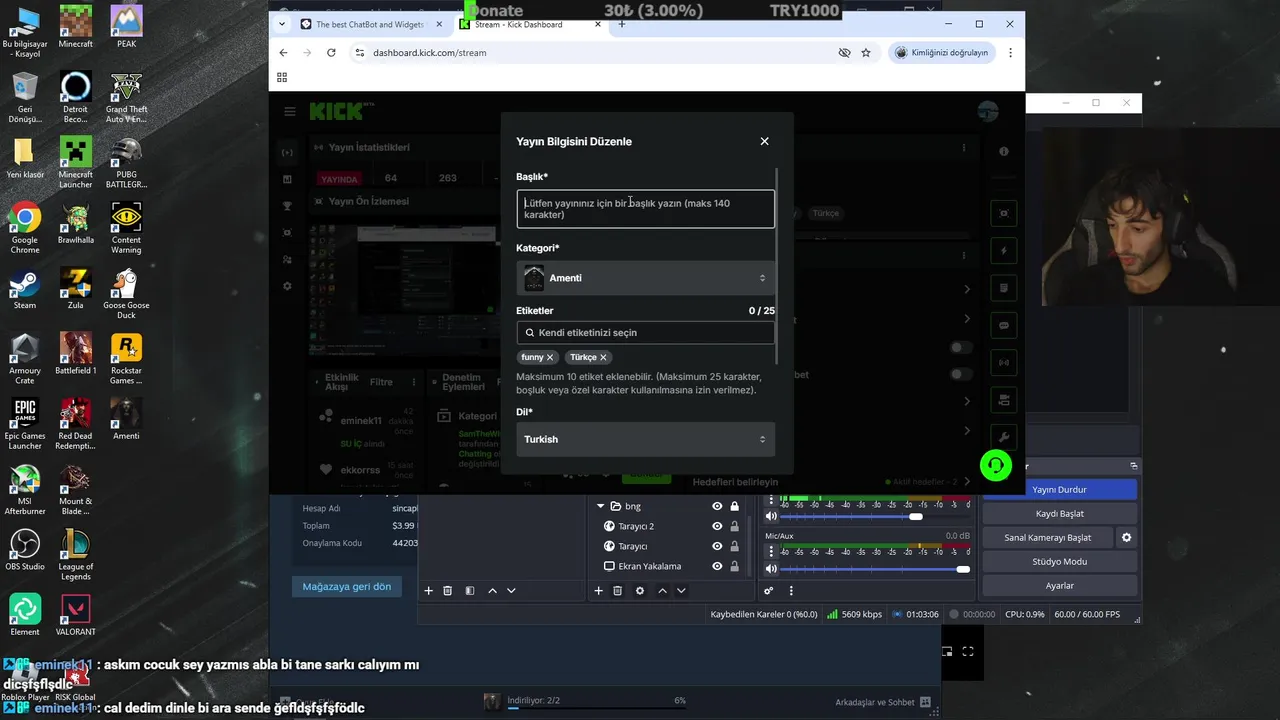The height and width of the screenshot is (720, 1280).
Task: Click the Kick logo
Action: click(x=337, y=111)
